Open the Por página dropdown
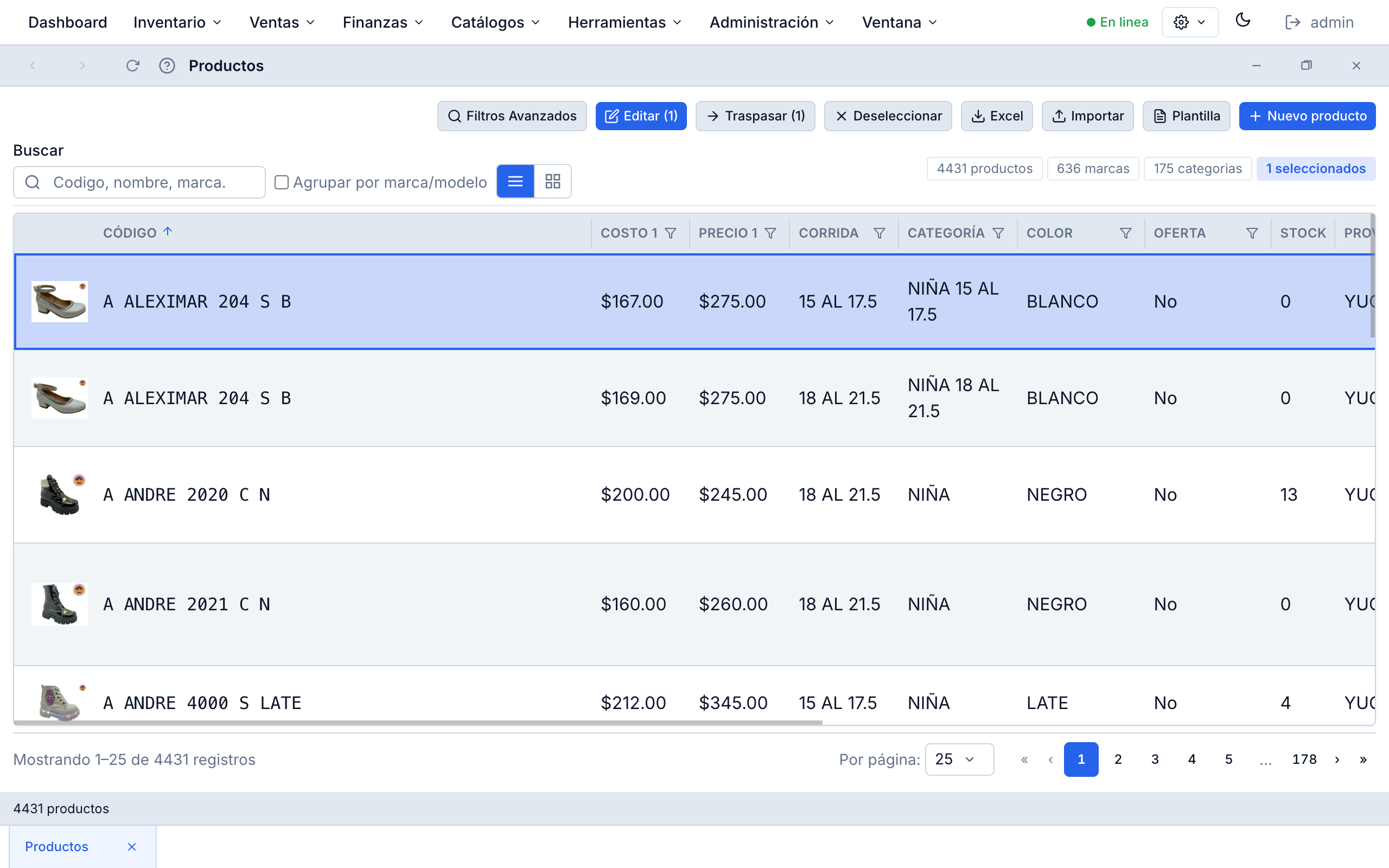 (x=959, y=759)
